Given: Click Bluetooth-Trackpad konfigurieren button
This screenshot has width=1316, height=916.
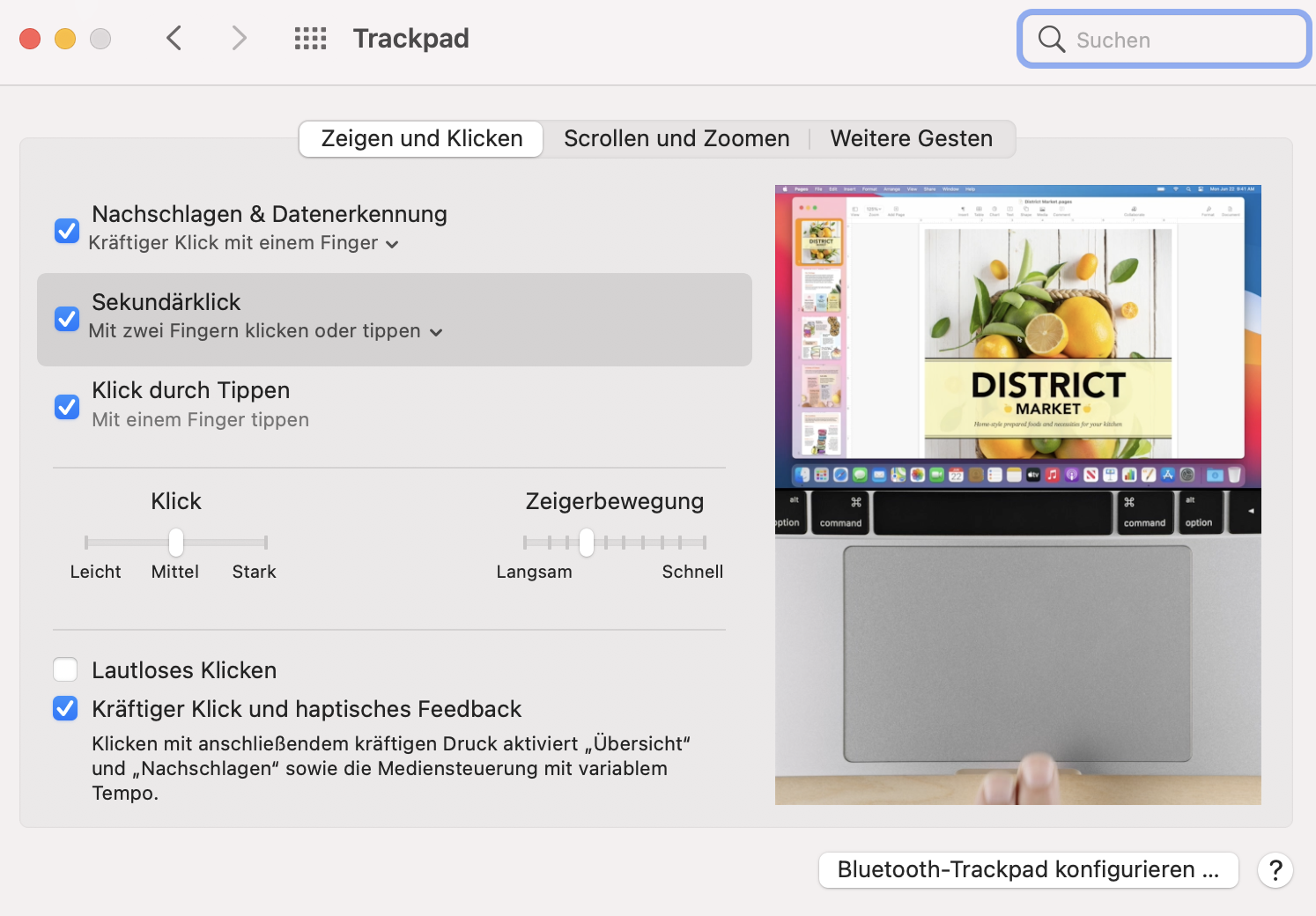Looking at the screenshot, I should click(x=1028, y=870).
